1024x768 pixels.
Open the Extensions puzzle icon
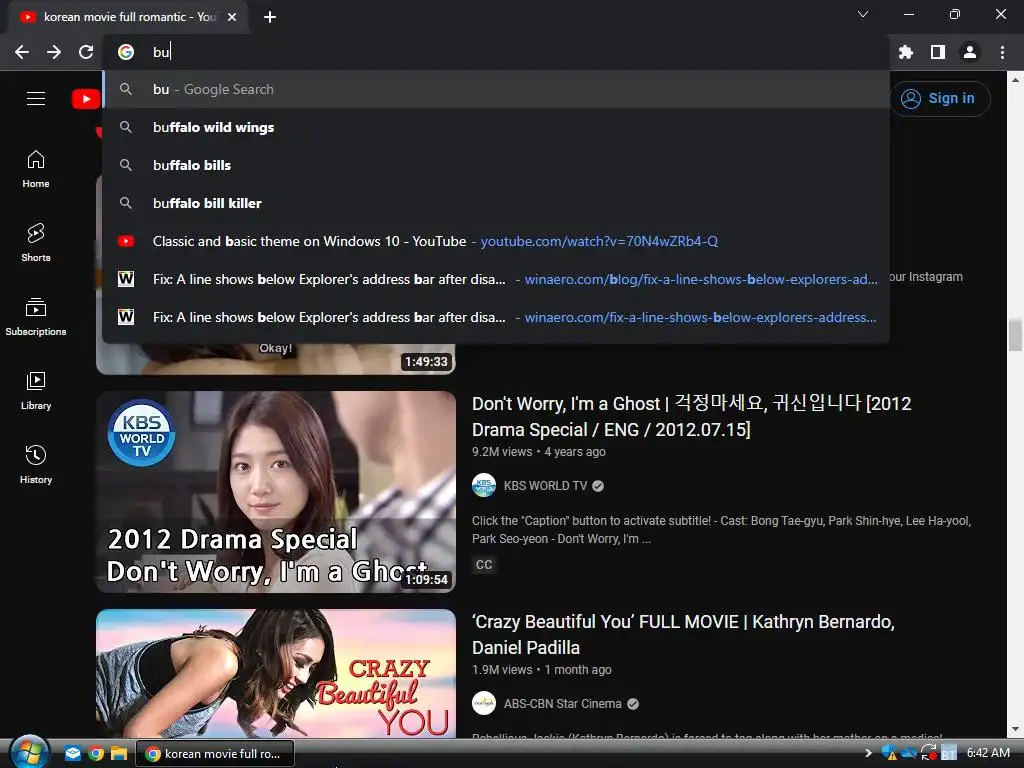(x=906, y=52)
